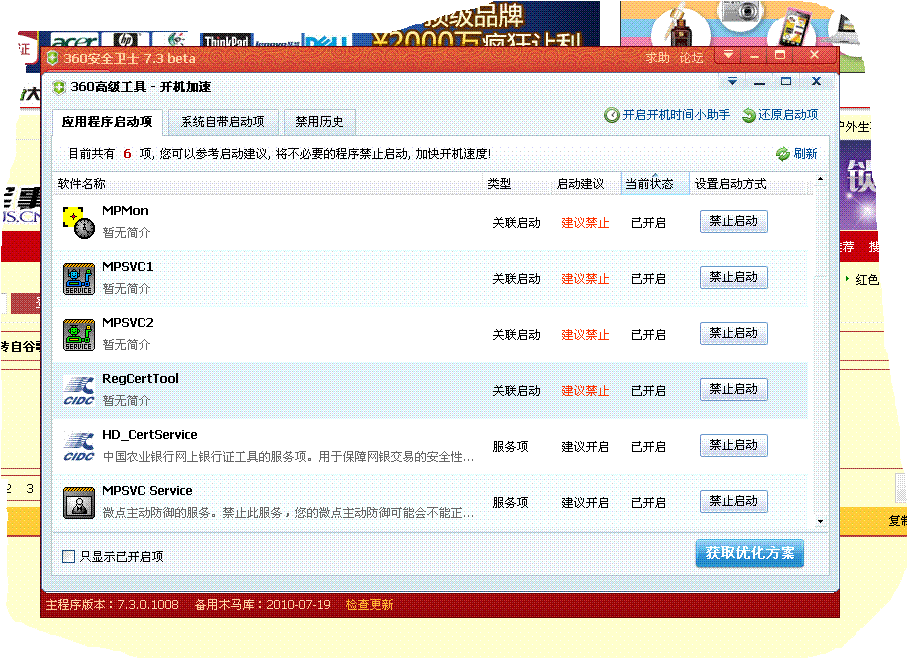Switch to the 应用程序启动项 tab
Screen dimensions: 909x660
click(x=107, y=122)
